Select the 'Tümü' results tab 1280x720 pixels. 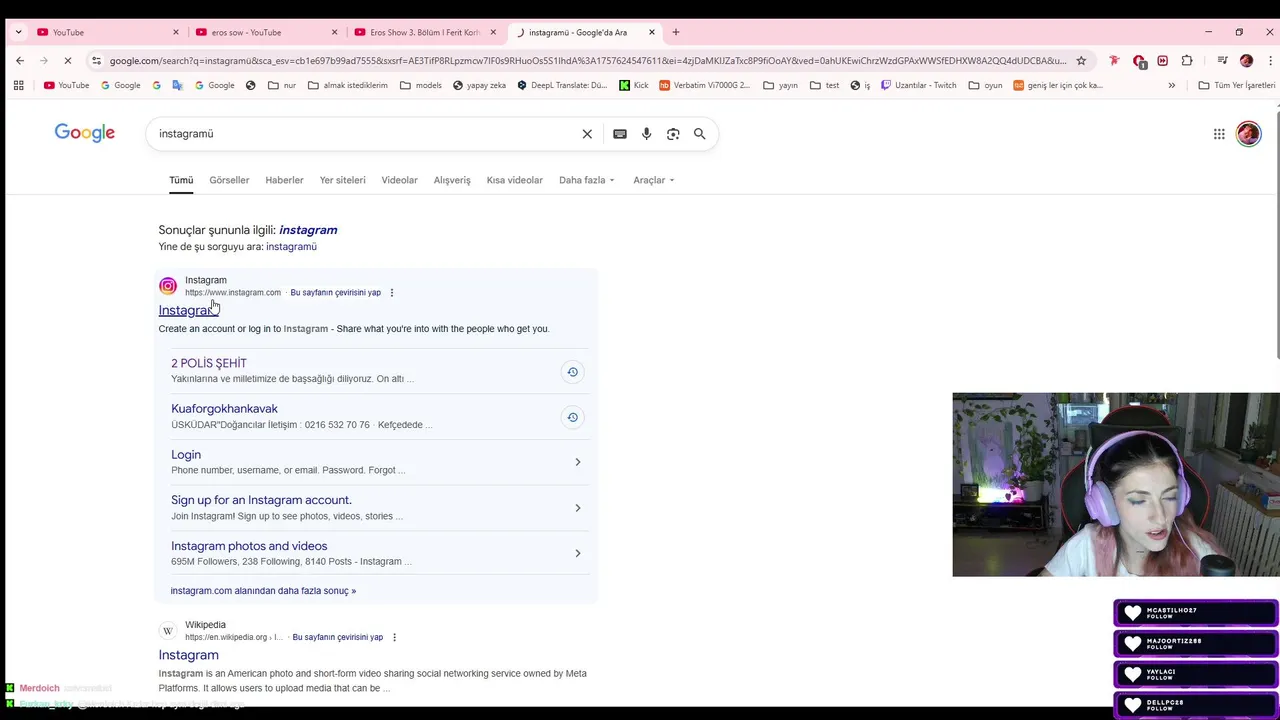coord(181,180)
